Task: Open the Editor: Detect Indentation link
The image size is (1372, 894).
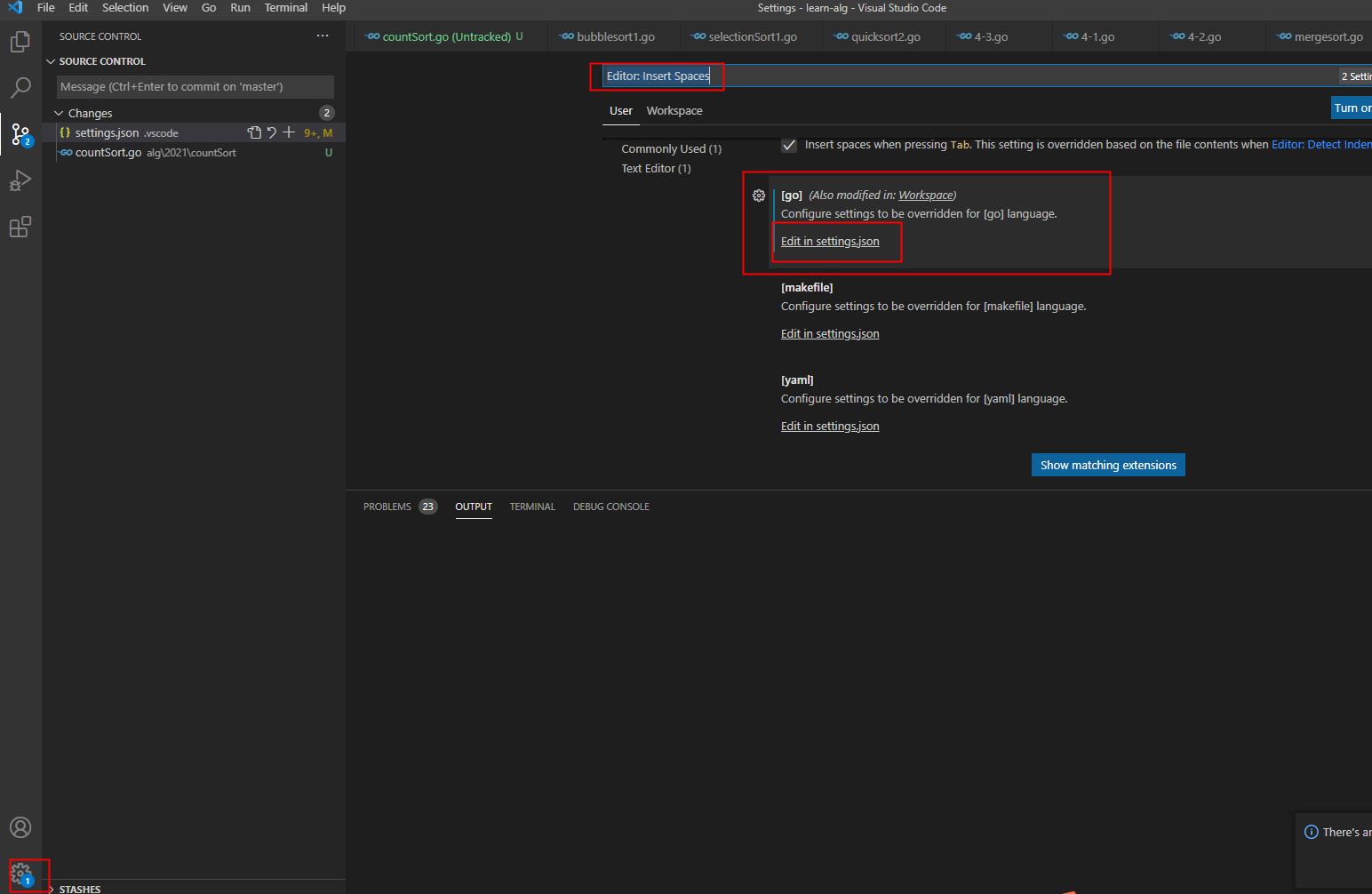Action: coord(1321,145)
